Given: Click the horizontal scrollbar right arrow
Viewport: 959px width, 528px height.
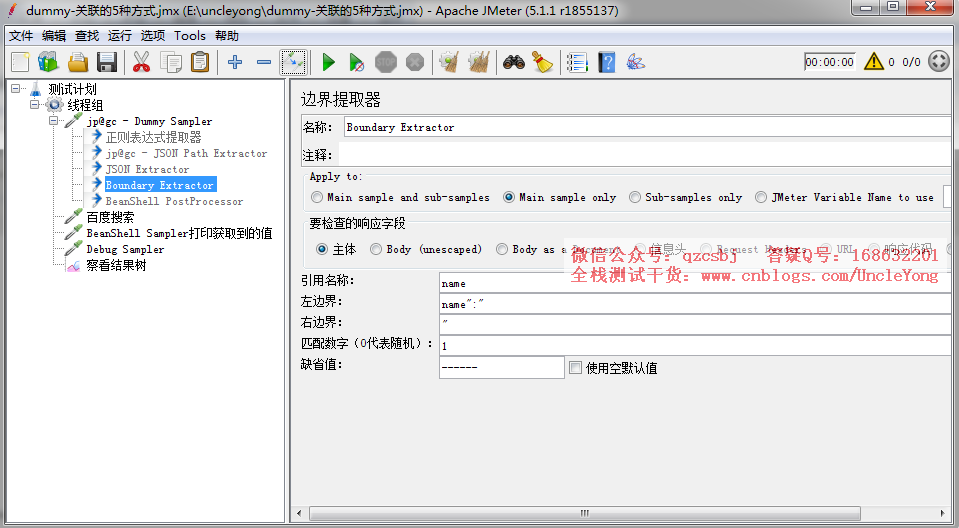Looking at the screenshot, I should click(x=942, y=513).
